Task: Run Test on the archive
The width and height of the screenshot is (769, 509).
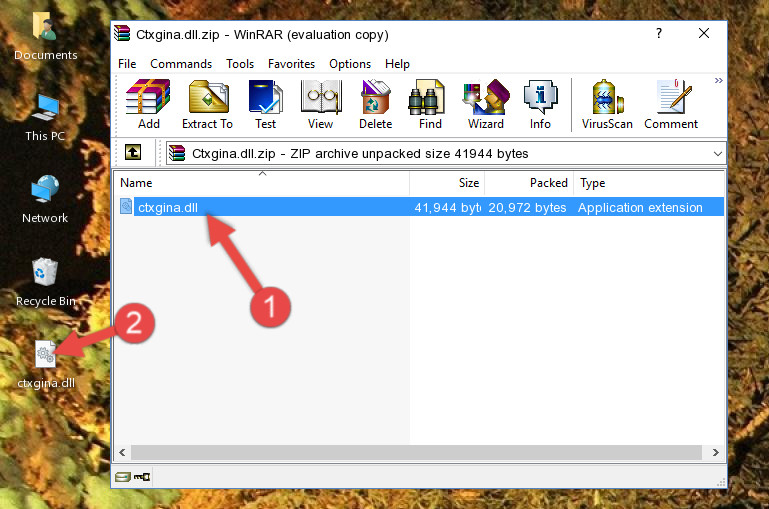Action: coord(265,104)
